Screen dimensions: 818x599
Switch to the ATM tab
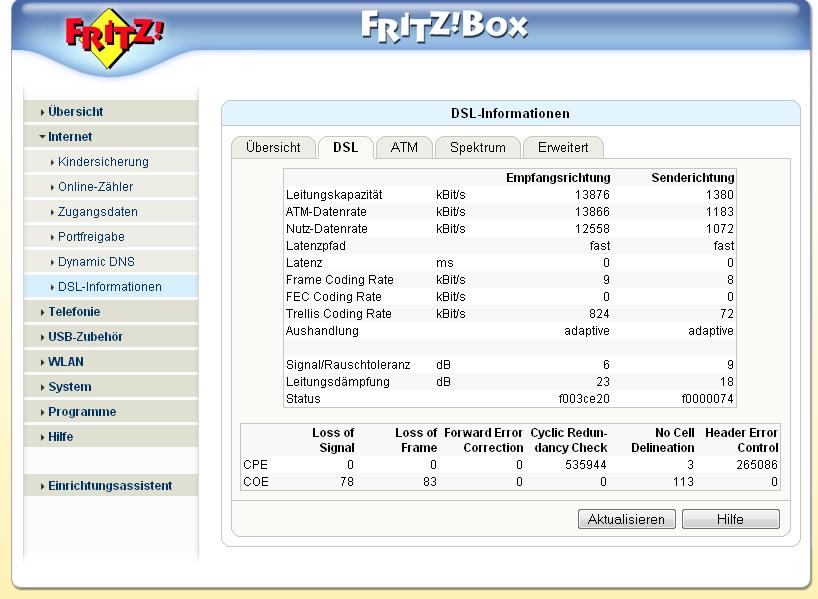pos(404,148)
